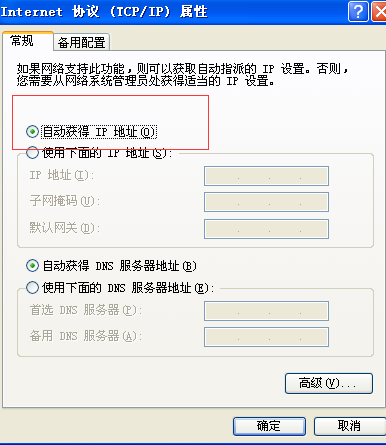The height and width of the screenshot is (445, 386).
Task: Select 自动获得 DNS 服务器地址 radio button
Action: point(32,266)
